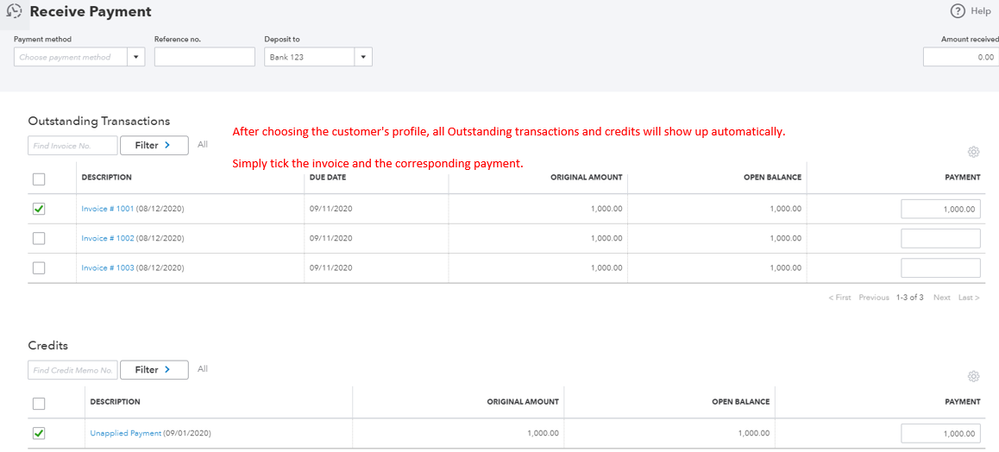The width and height of the screenshot is (999, 452).
Task: Click the Help question mark icon
Action: [958, 11]
